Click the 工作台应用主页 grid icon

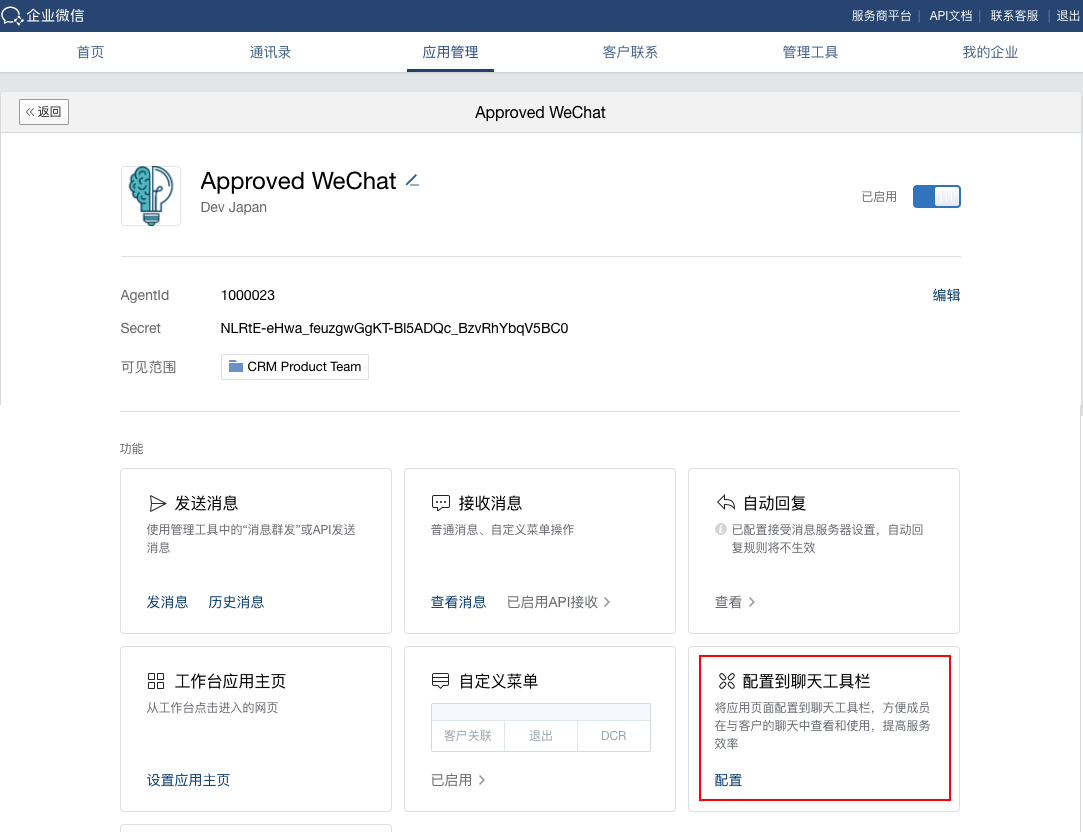(x=156, y=681)
